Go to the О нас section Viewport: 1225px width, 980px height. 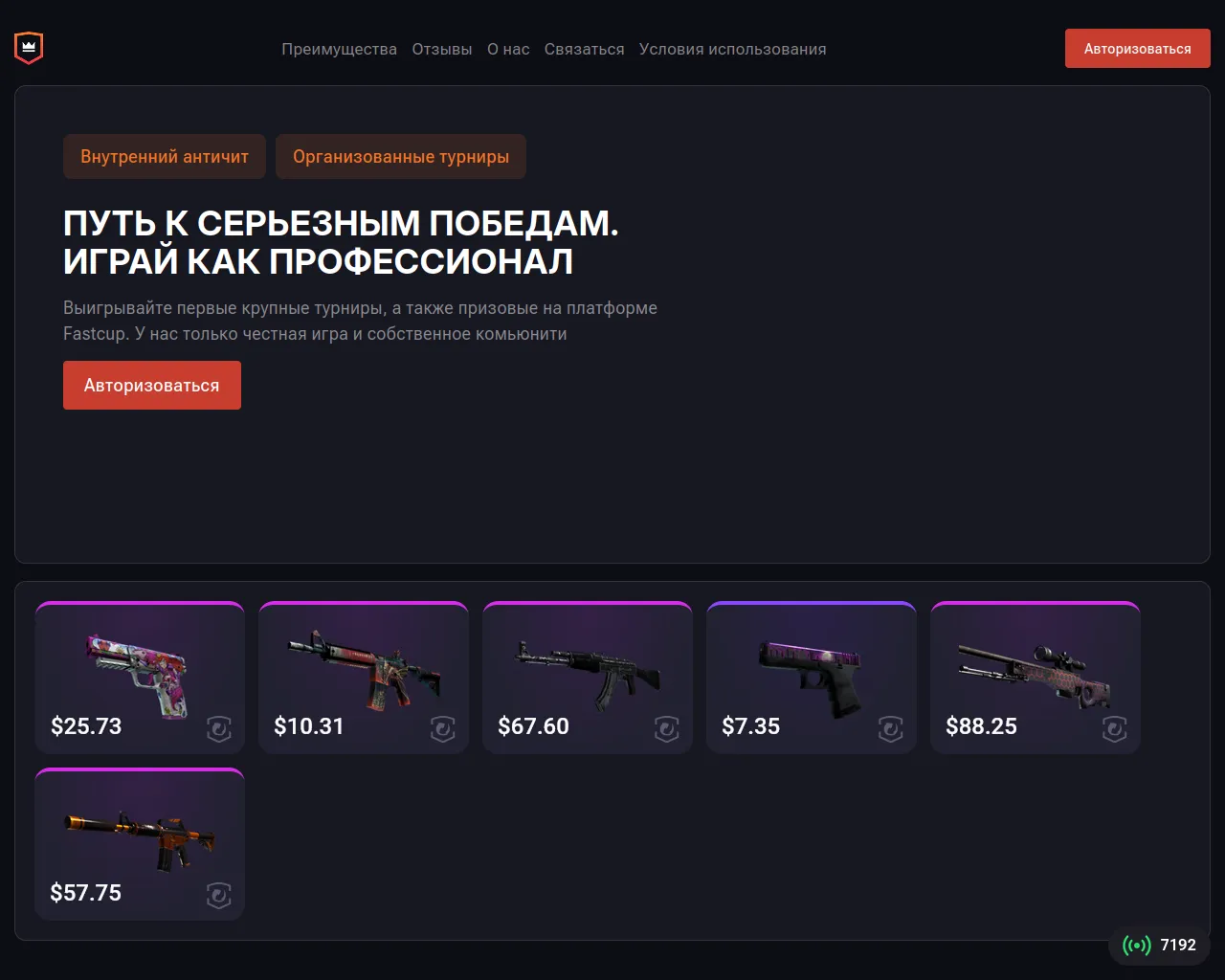pos(508,49)
